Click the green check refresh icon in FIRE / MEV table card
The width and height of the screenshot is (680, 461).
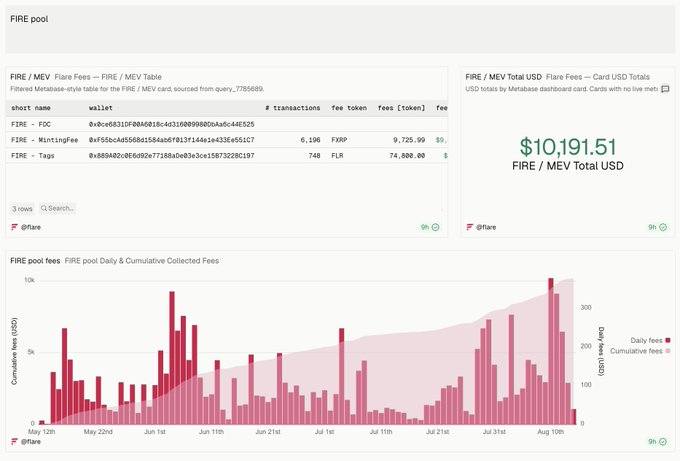tap(435, 227)
